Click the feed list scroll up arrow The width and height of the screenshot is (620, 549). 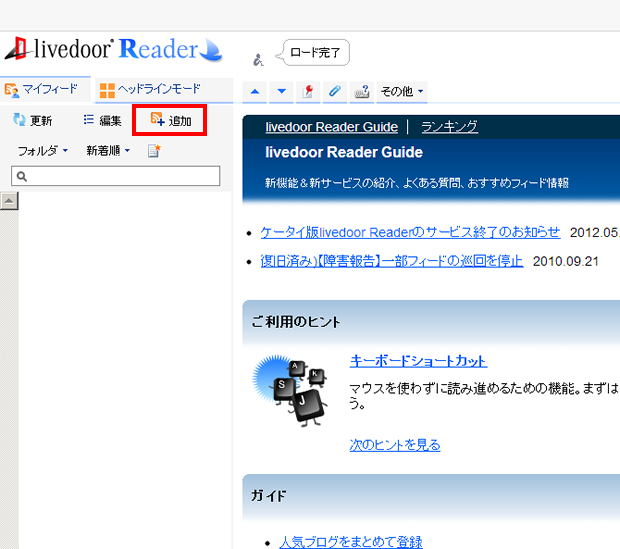pos(9,201)
